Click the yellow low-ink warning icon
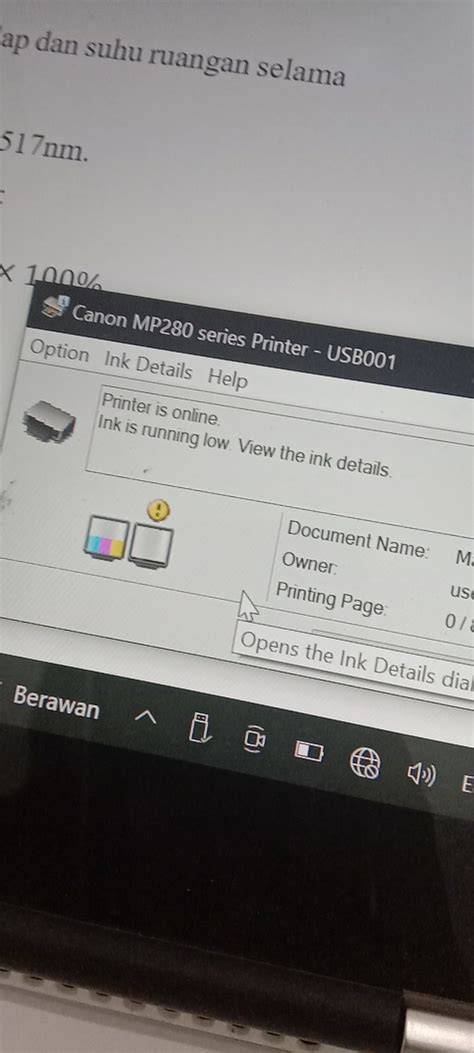 (x=158, y=511)
